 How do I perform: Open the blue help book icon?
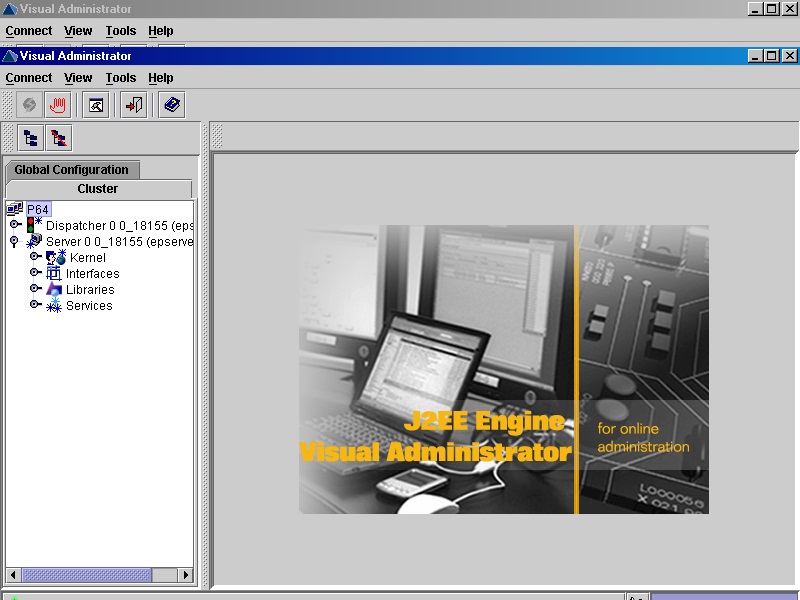click(172, 105)
